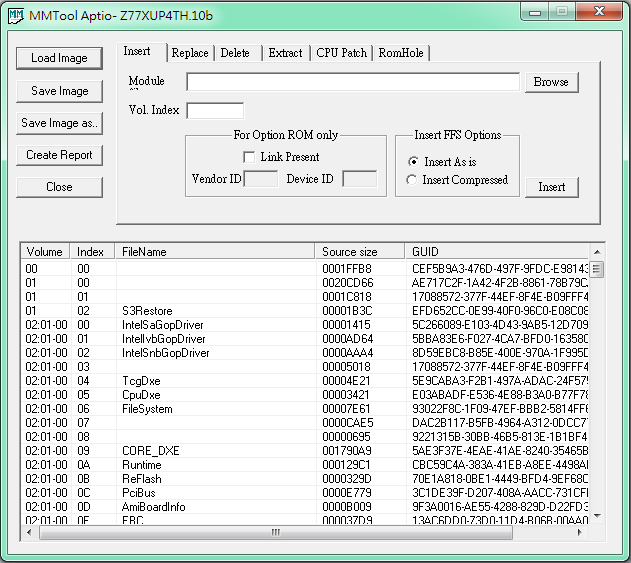Select the IntelSaGopDriver module row
The height and width of the screenshot is (563, 631).
click(304, 325)
